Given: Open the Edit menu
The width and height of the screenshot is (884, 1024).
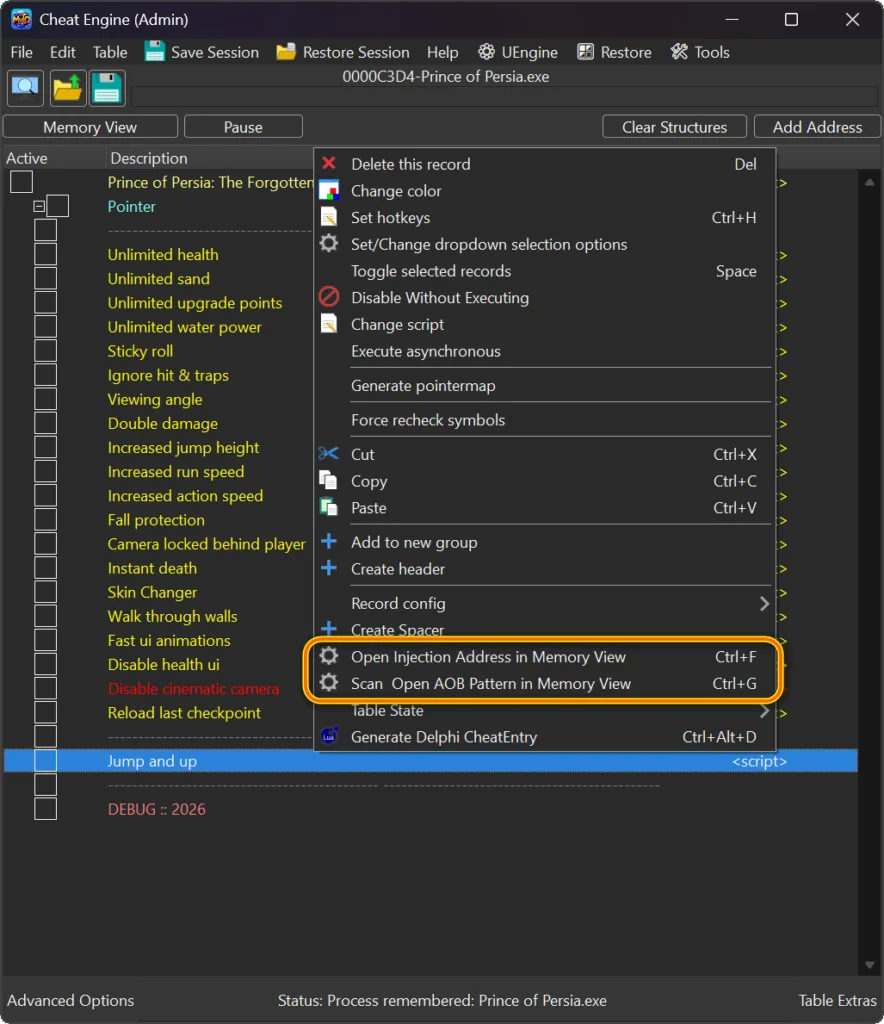Looking at the screenshot, I should [x=63, y=52].
